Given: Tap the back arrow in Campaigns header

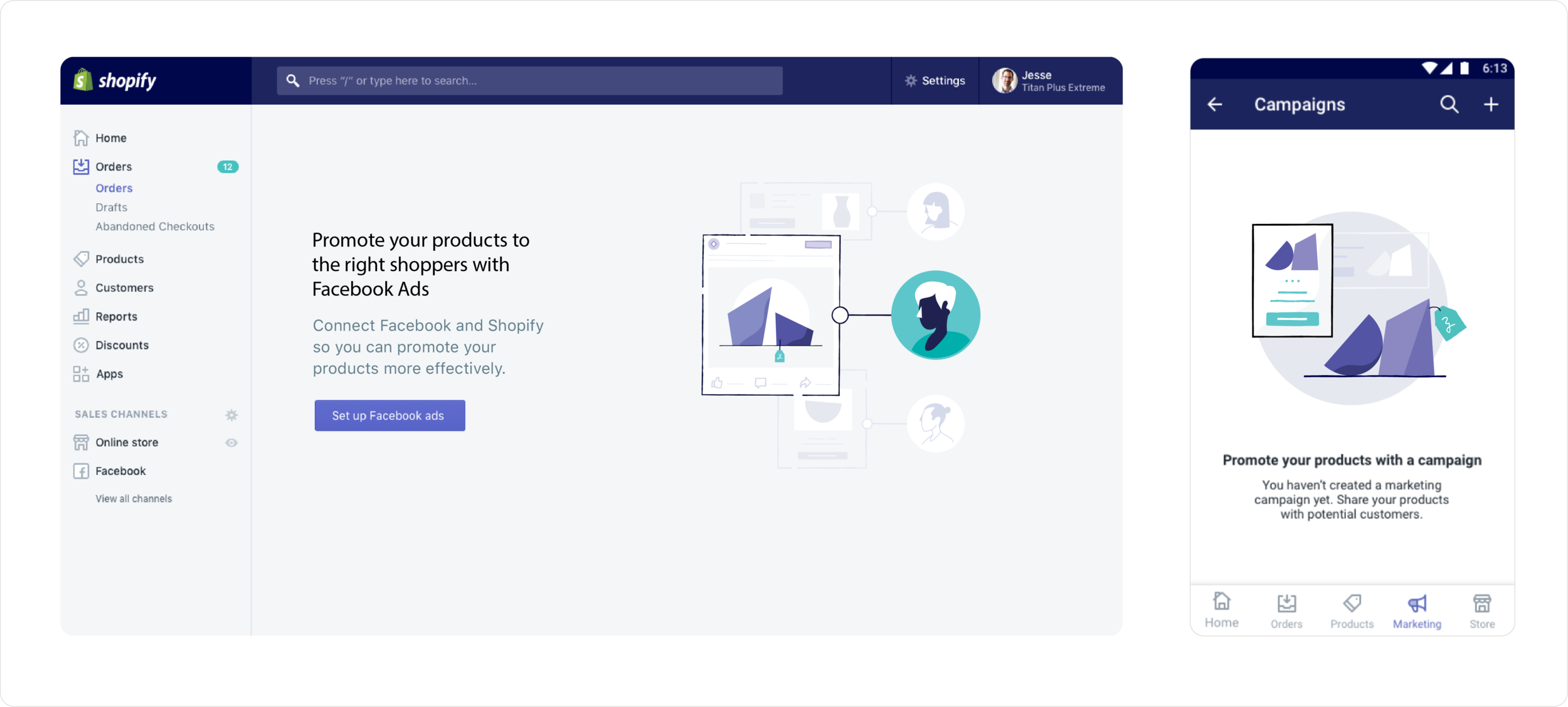Looking at the screenshot, I should point(1215,104).
